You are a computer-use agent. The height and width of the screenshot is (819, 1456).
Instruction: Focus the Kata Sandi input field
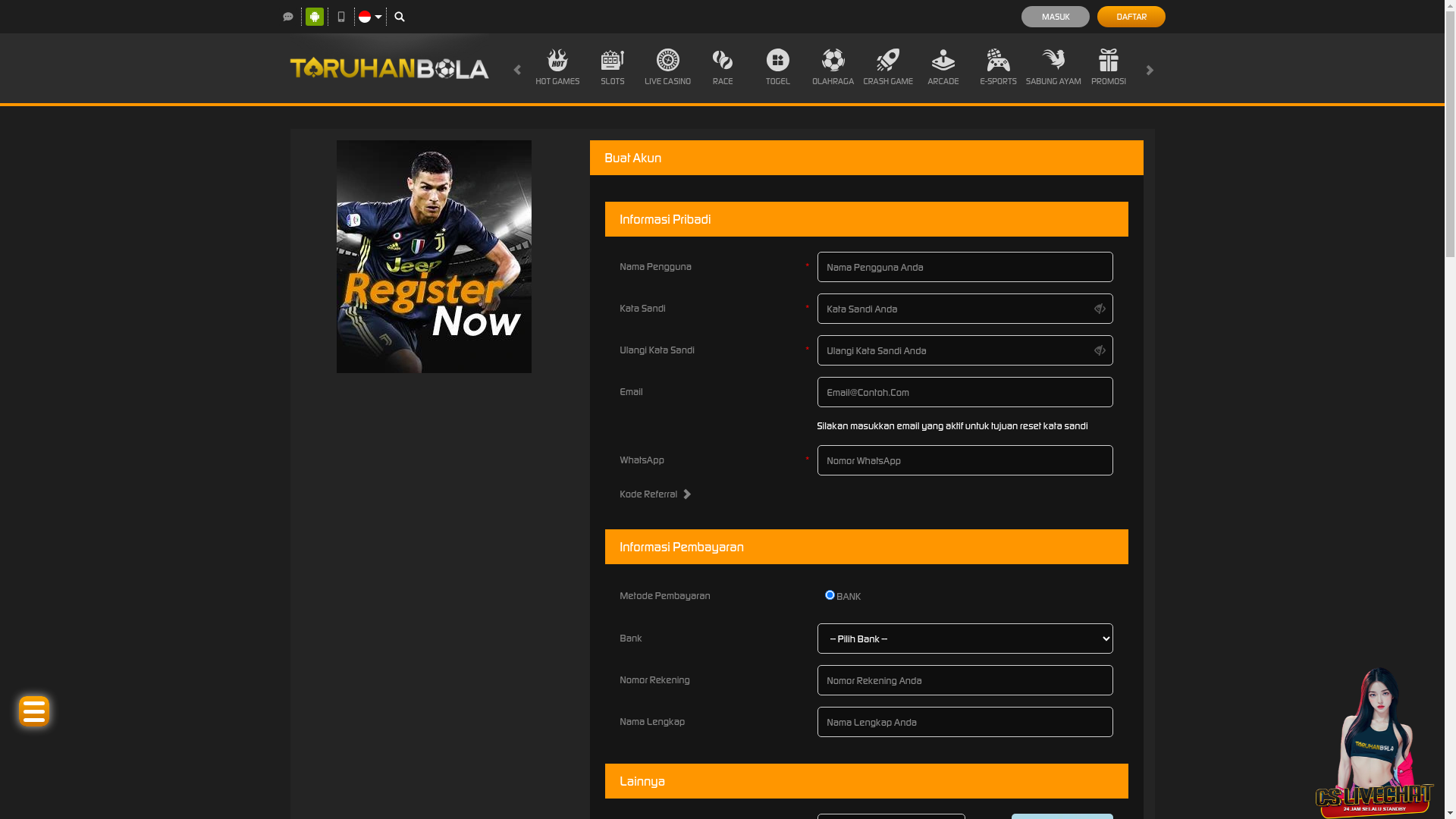965,309
